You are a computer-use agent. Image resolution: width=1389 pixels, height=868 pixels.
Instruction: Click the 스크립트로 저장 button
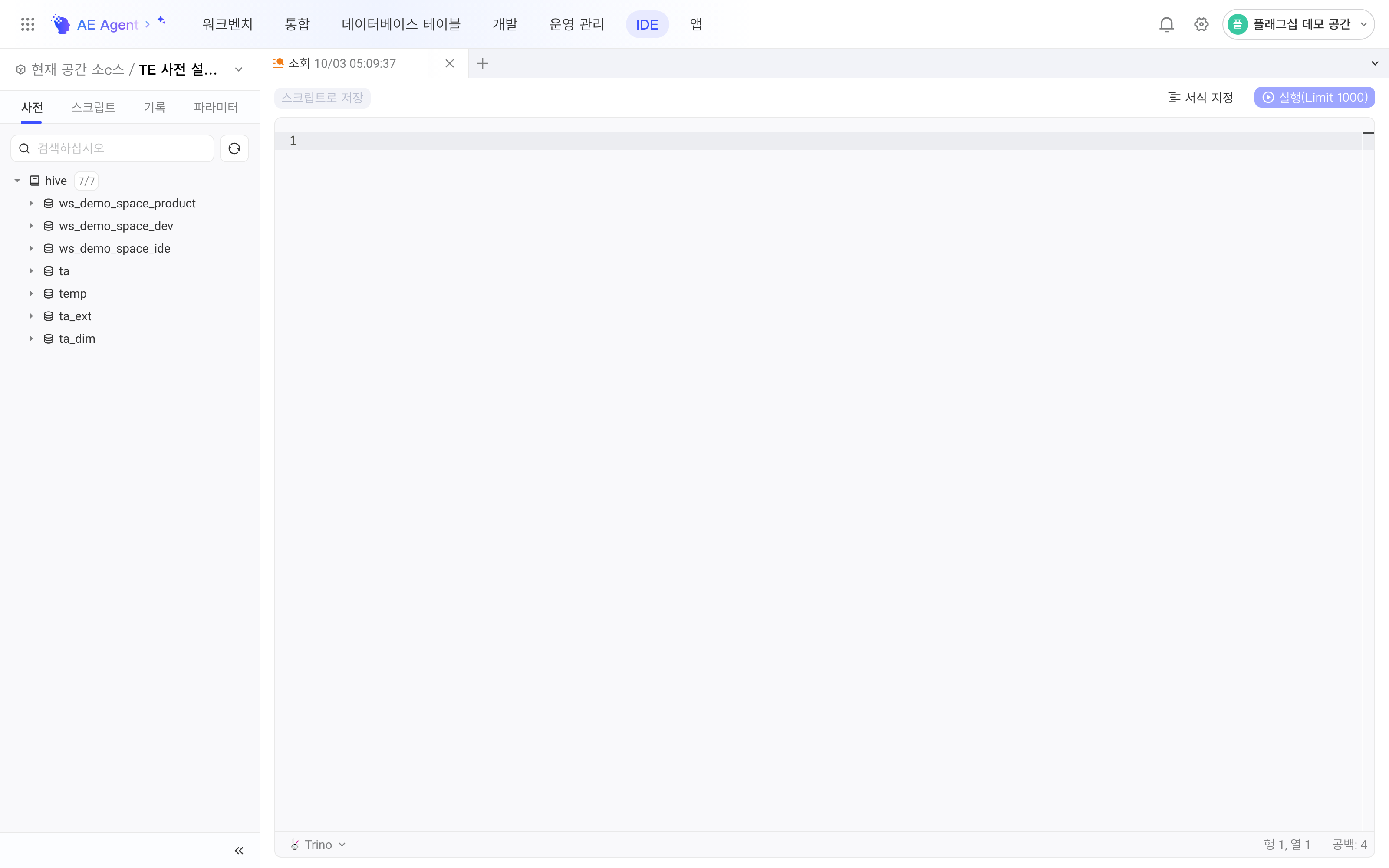[323, 98]
